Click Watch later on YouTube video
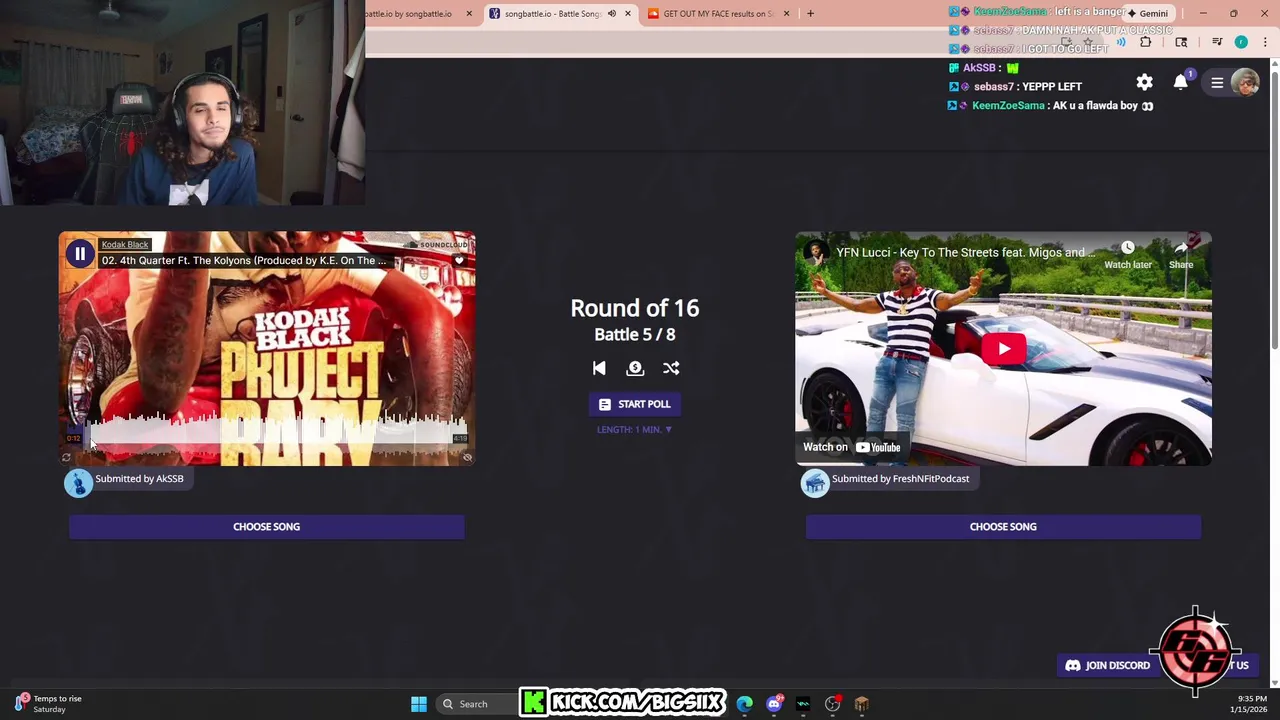 (x=1128, y=255)
